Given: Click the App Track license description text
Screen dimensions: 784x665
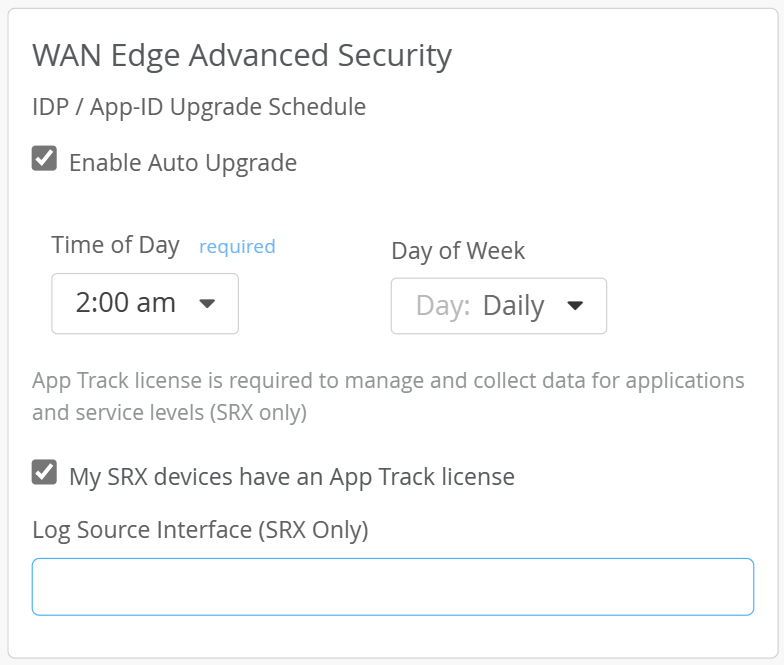Looking at the screenshot, I should [x=388, y=381].
